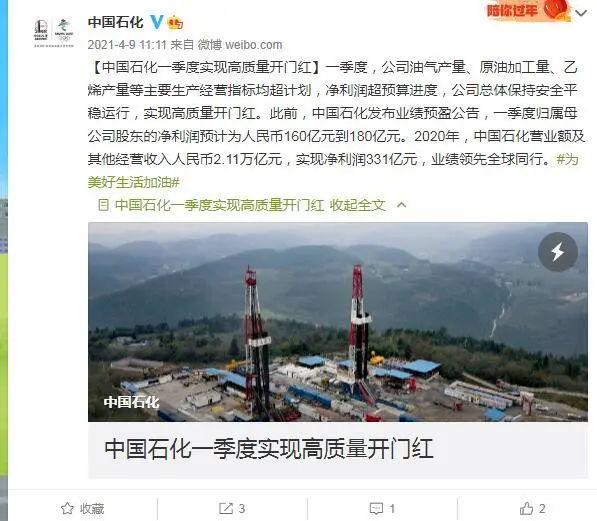Click the repost share icon
This screenshot has height=521, width=597.
tap(225, 508)
